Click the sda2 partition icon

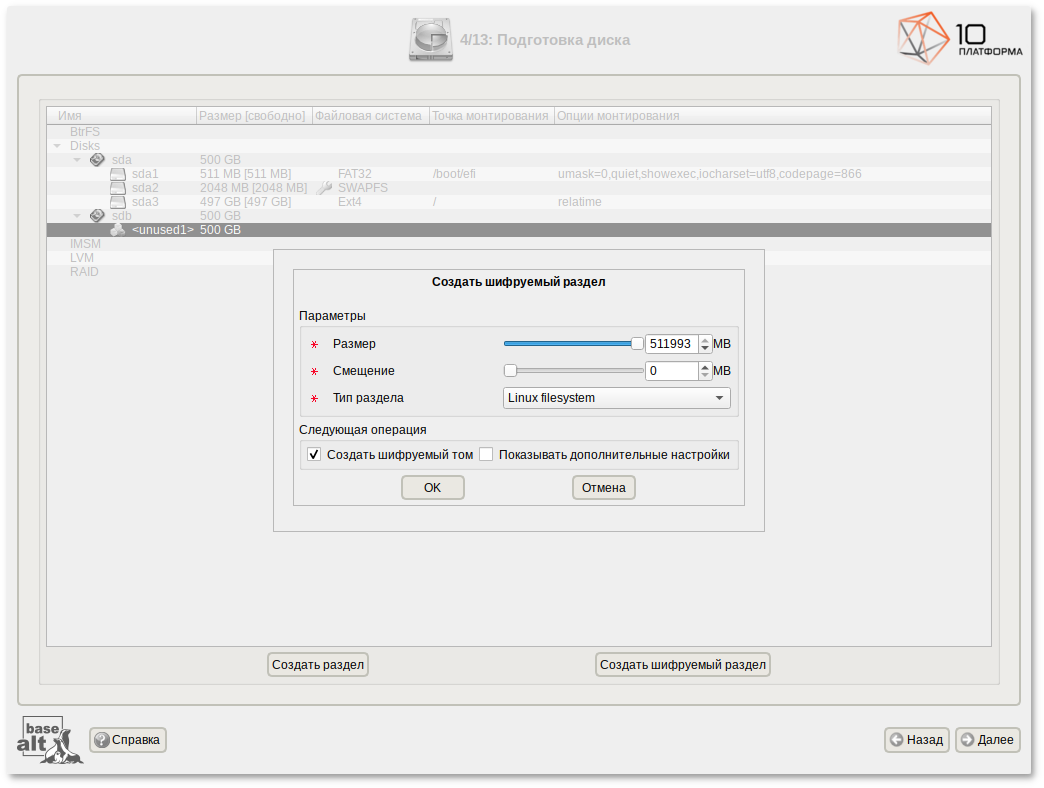click(x=118, y=188)
